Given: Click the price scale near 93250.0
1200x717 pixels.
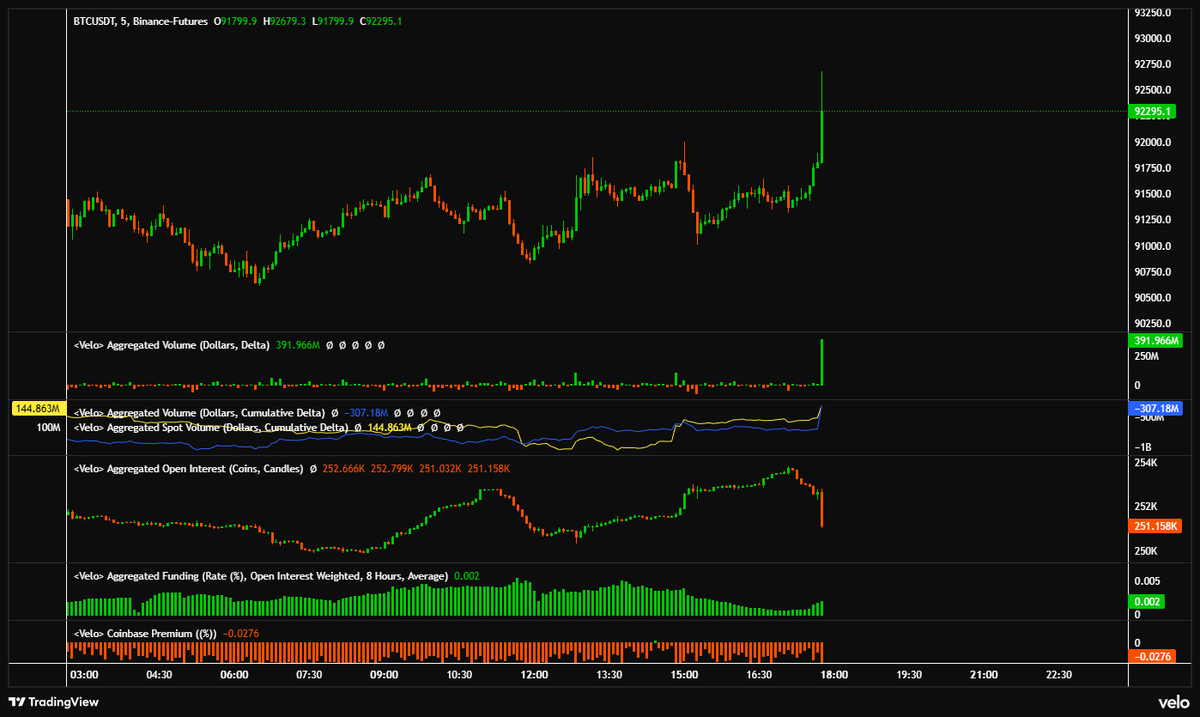Looking at the screenshot, I should click(x=1152, y=12).
